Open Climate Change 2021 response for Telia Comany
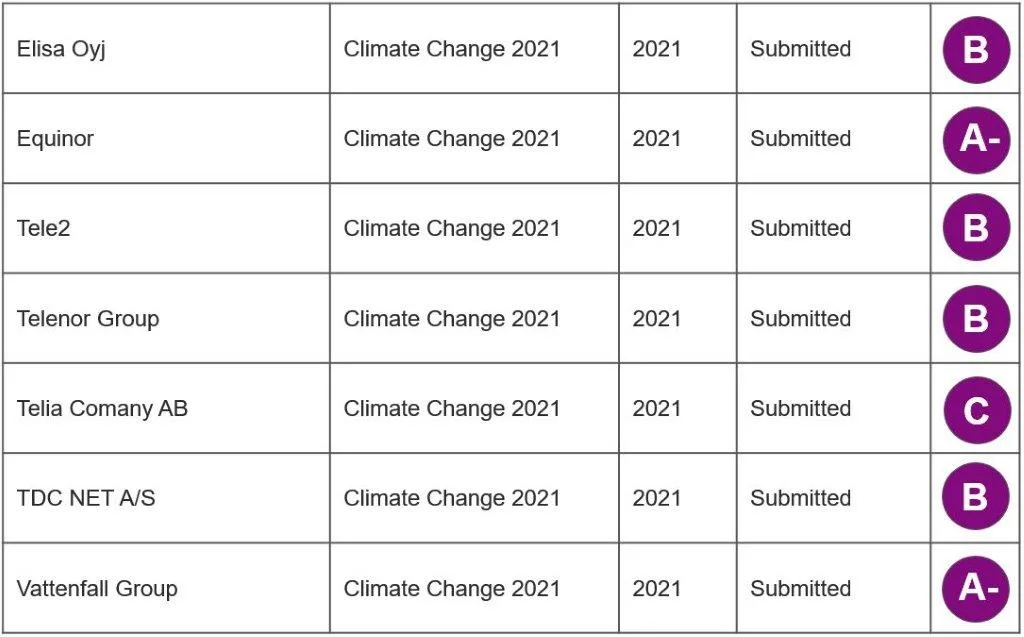This screenshot has width=1024, height=637. click(x=452, y=408)
